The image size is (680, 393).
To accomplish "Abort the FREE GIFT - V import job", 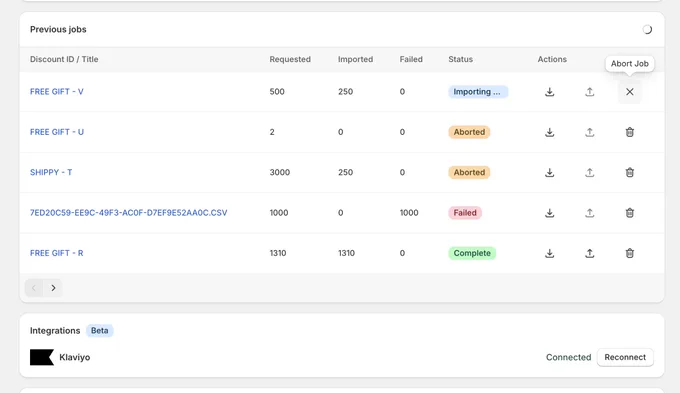I will coord(630,92).
